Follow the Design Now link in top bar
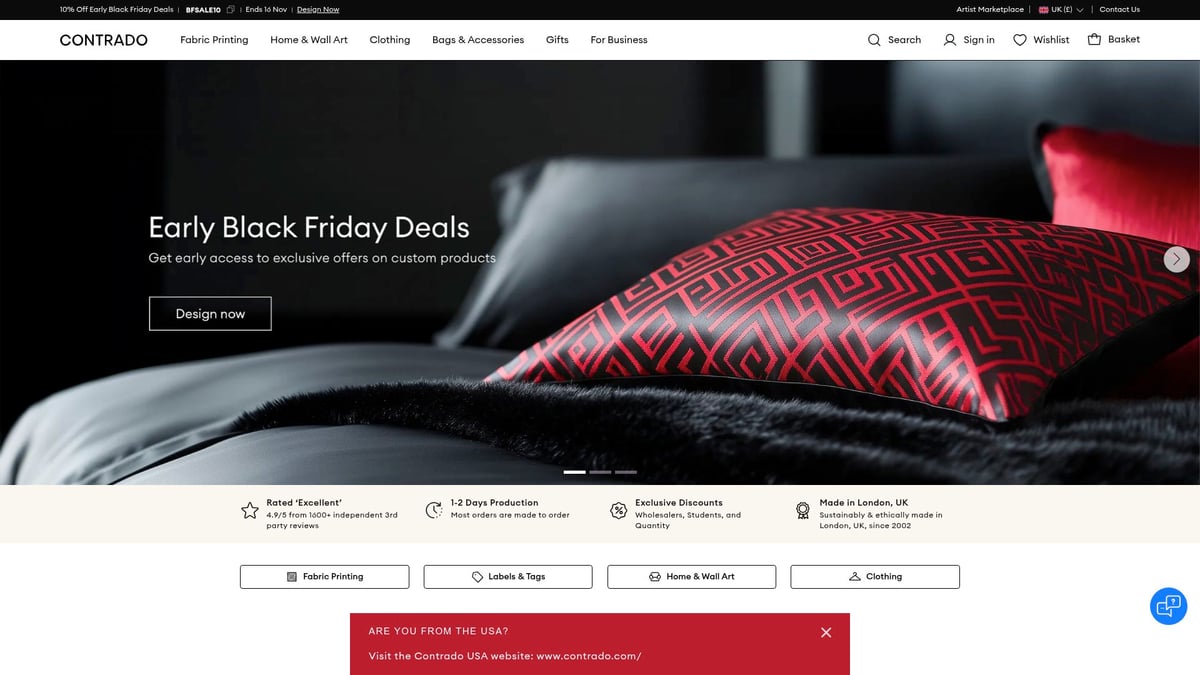1200x675 pixels. pos(318,10)
